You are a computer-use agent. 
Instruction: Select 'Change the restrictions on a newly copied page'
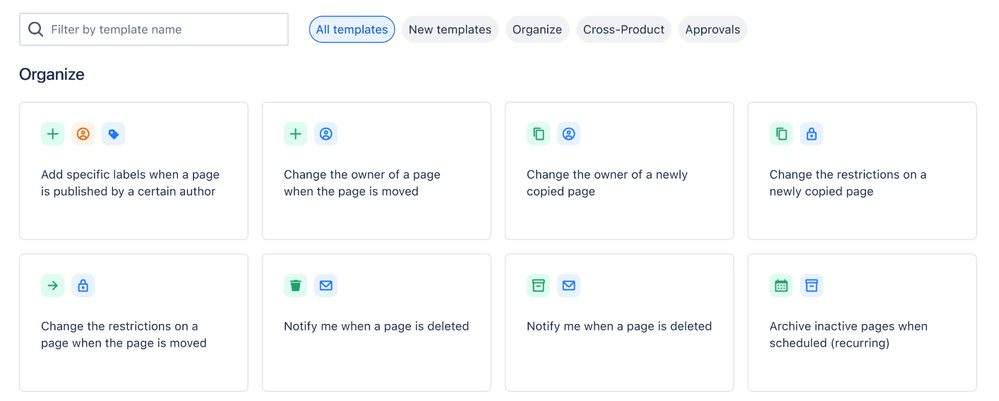[x=862, y=171]
